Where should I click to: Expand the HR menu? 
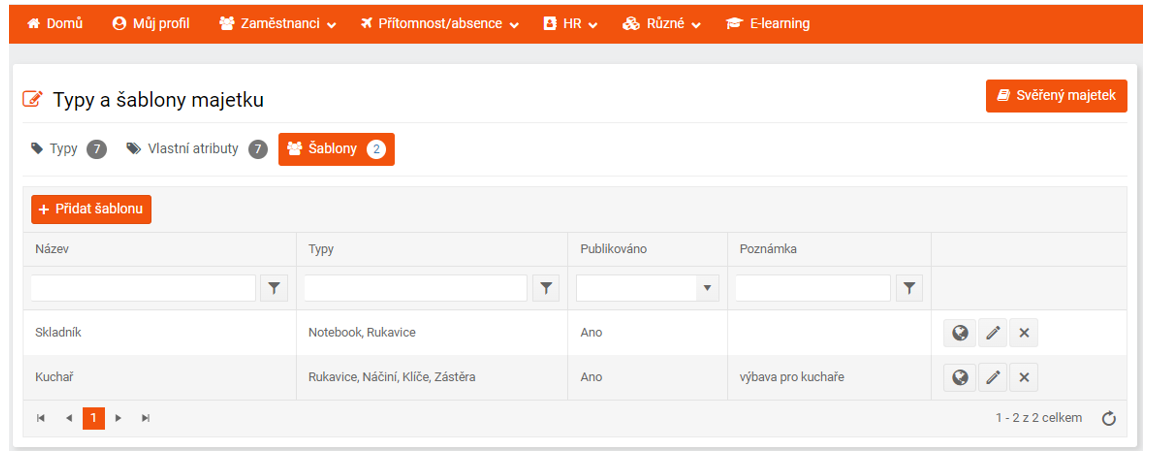(x=570, y=24)
